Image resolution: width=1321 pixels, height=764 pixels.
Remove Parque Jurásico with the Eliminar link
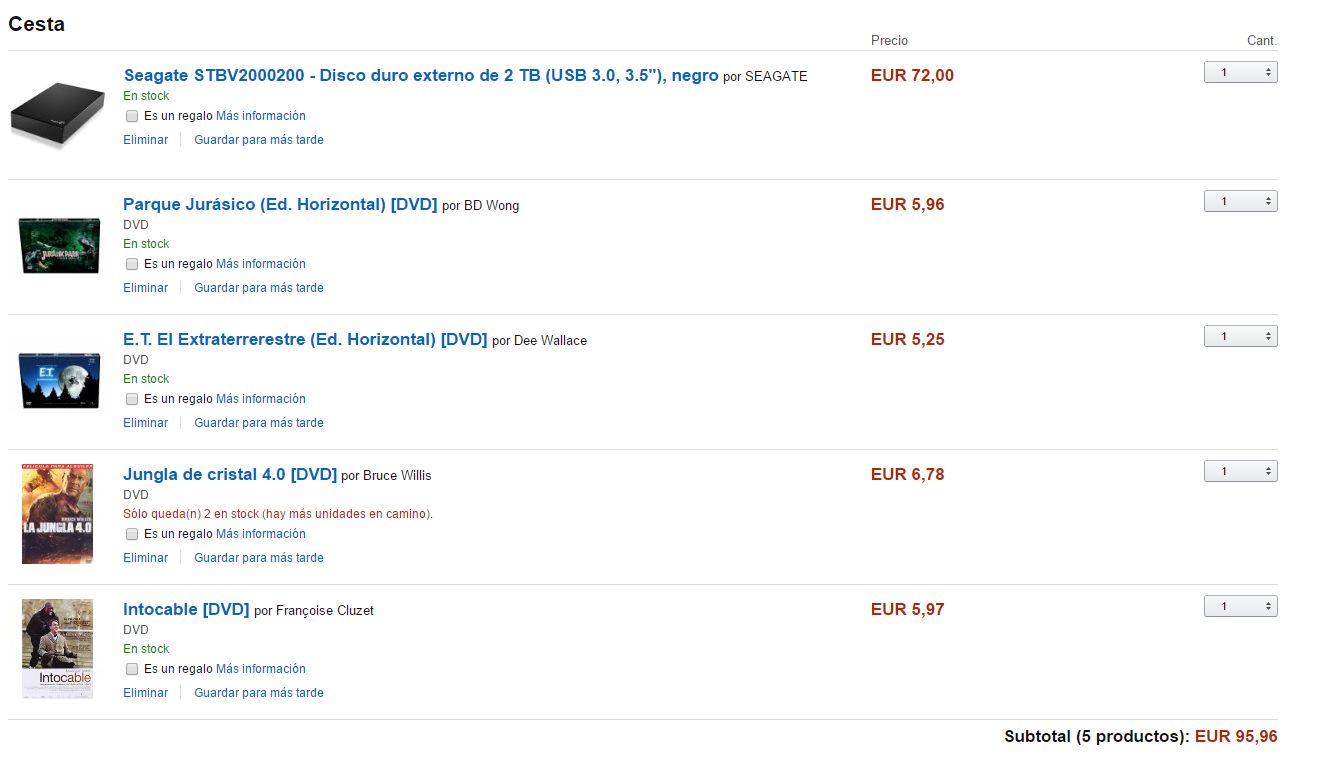tap(145, 288)
